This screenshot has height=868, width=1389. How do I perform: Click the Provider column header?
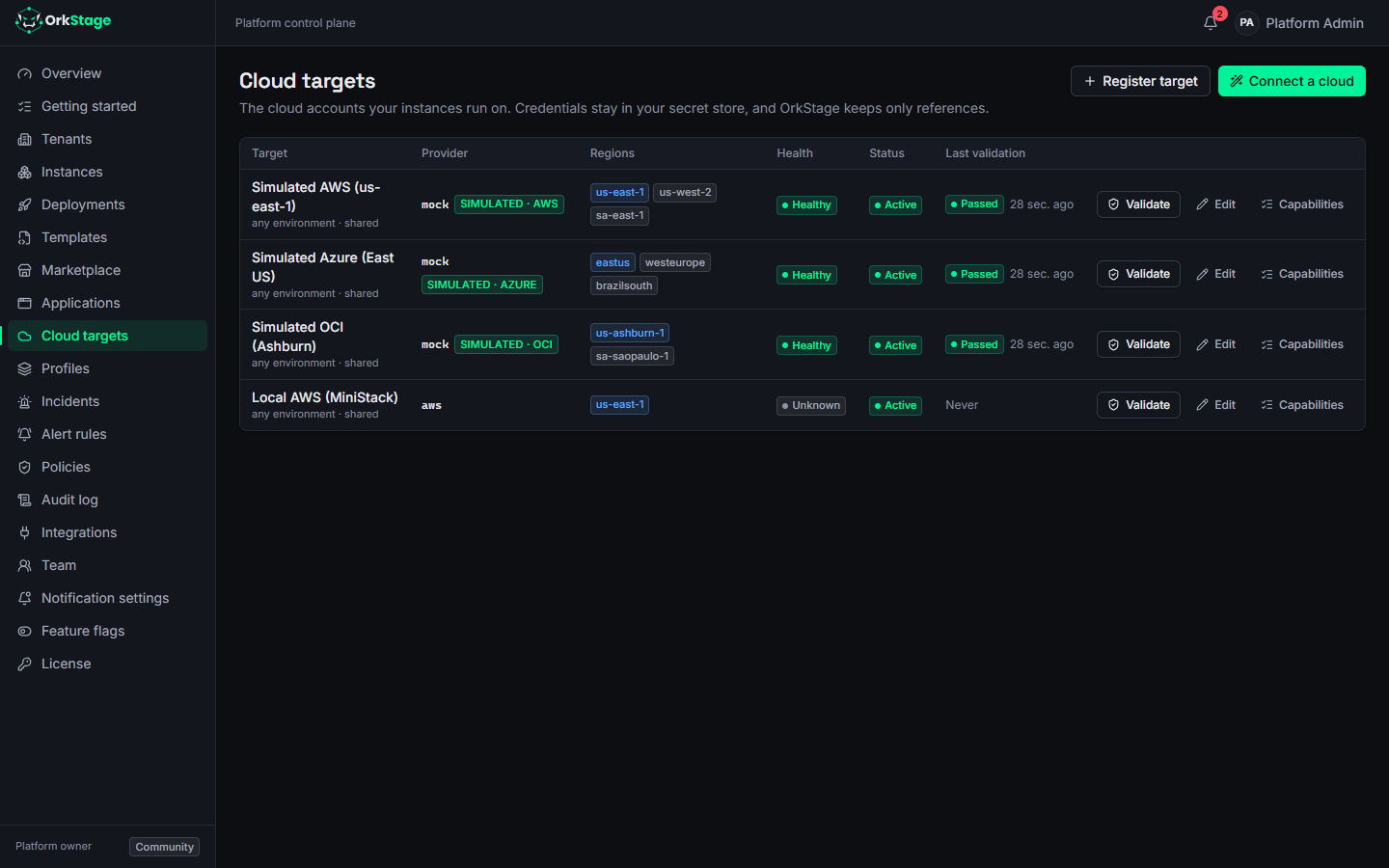pos(445,153)
